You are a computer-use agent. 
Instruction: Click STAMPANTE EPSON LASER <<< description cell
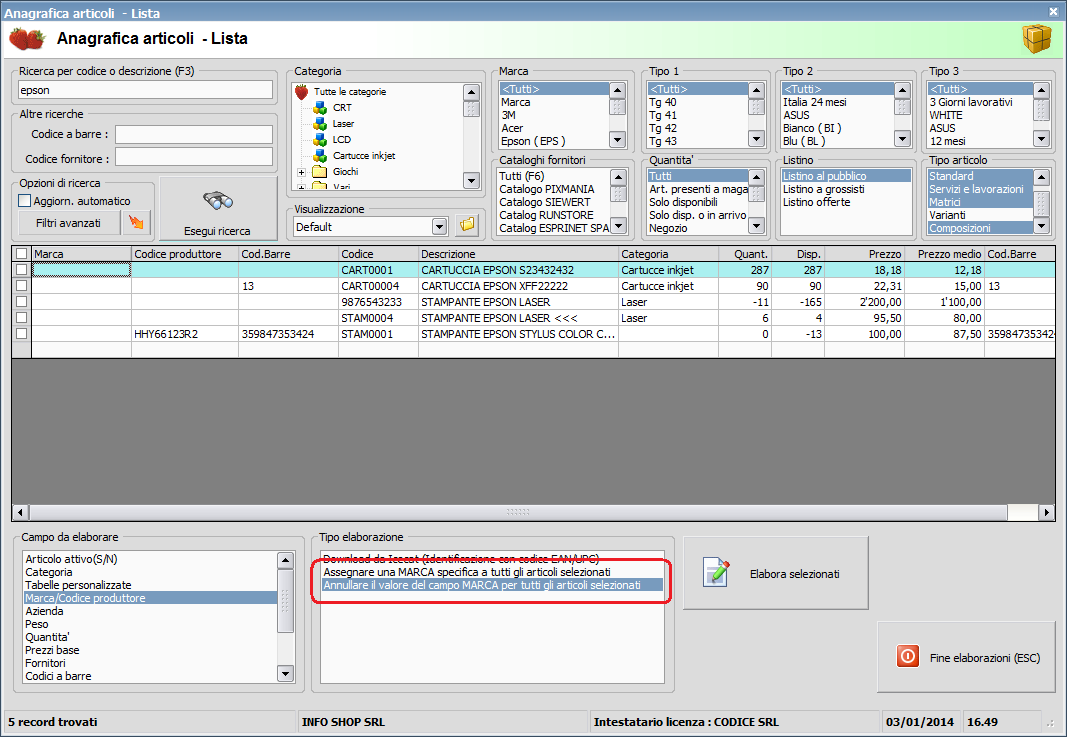(518, 318)
